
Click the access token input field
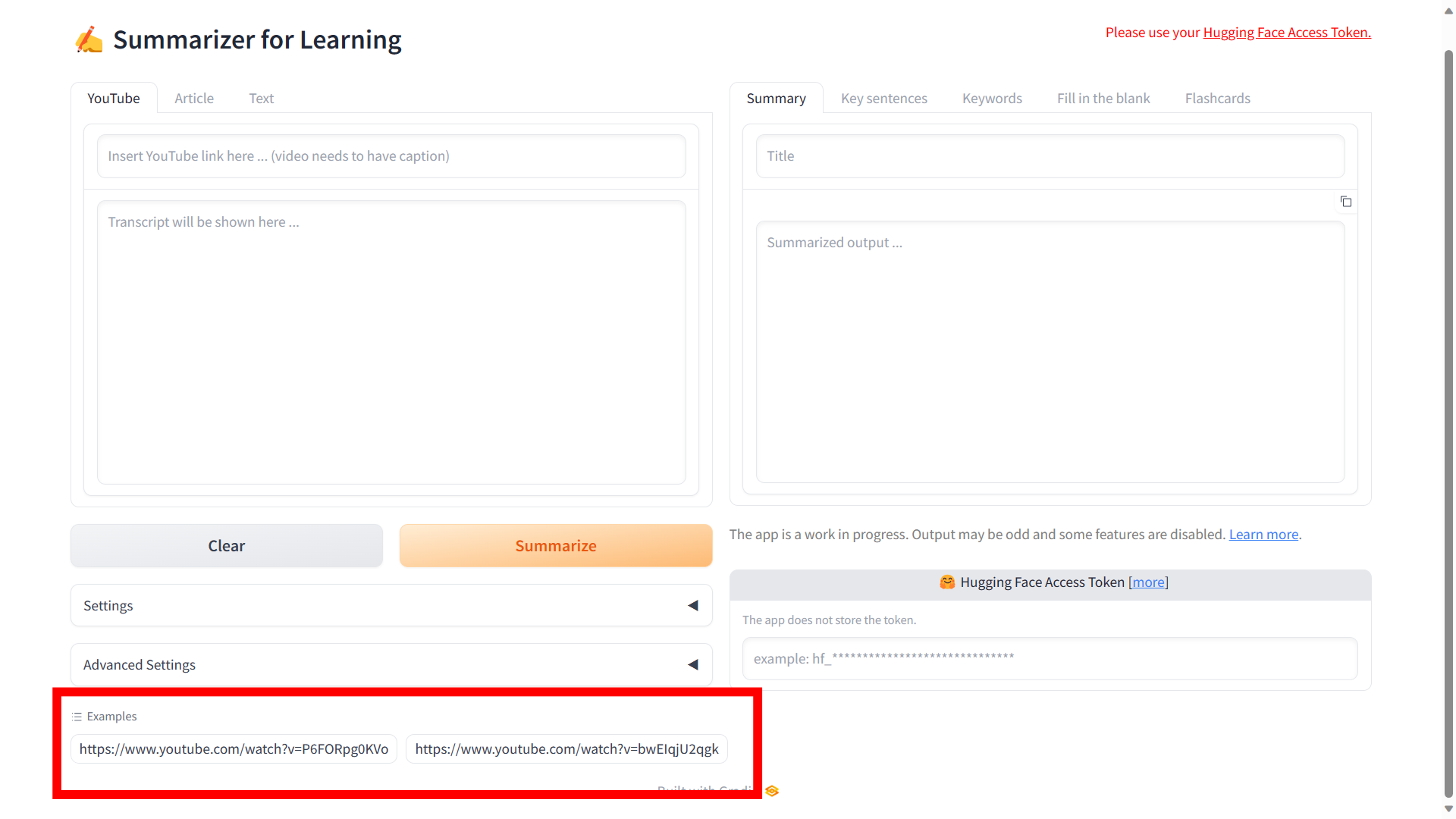[1050, 659]
